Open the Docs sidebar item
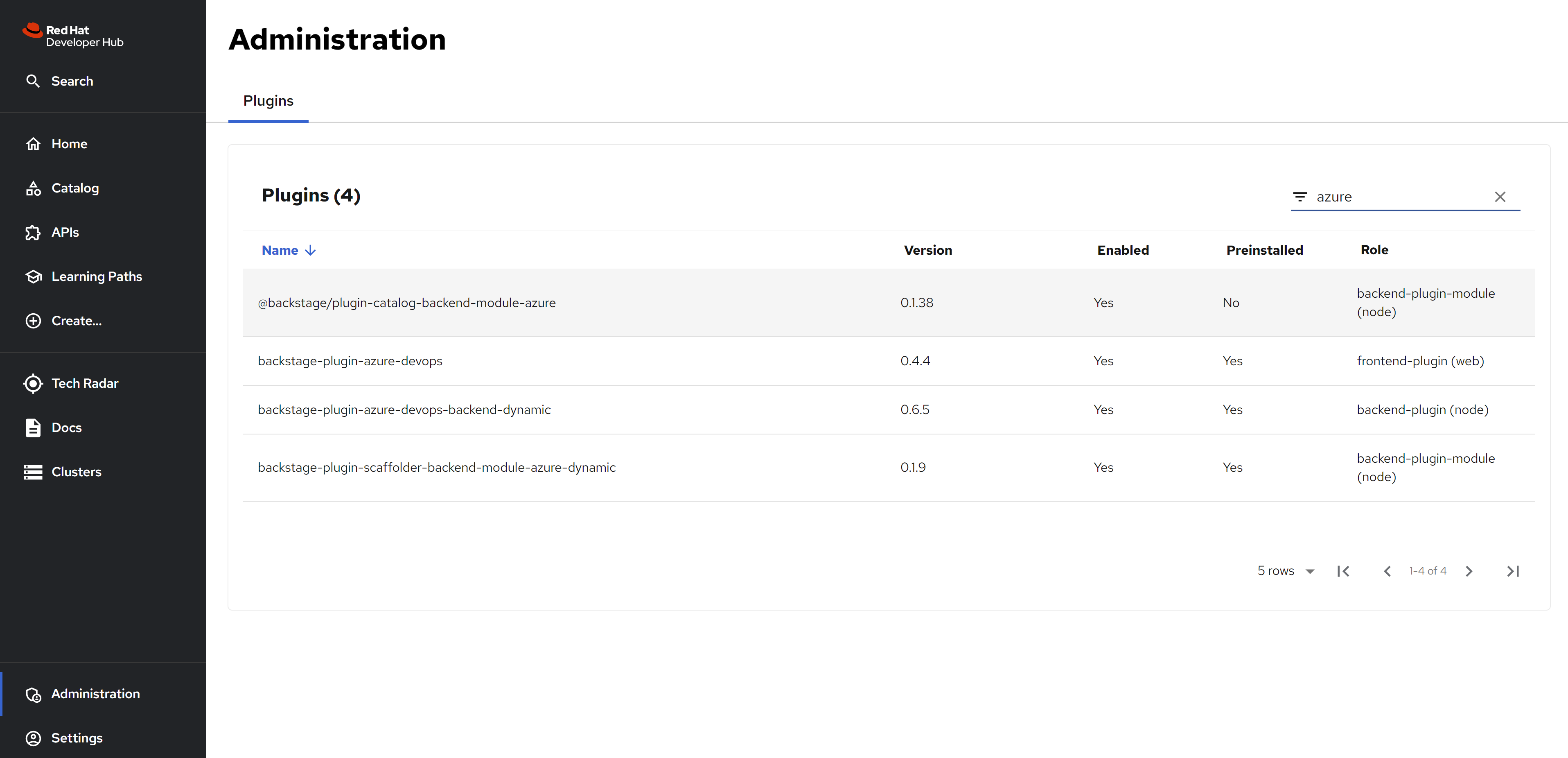The width and height of the screenshot is (1568, 758). tap(66, 428)
